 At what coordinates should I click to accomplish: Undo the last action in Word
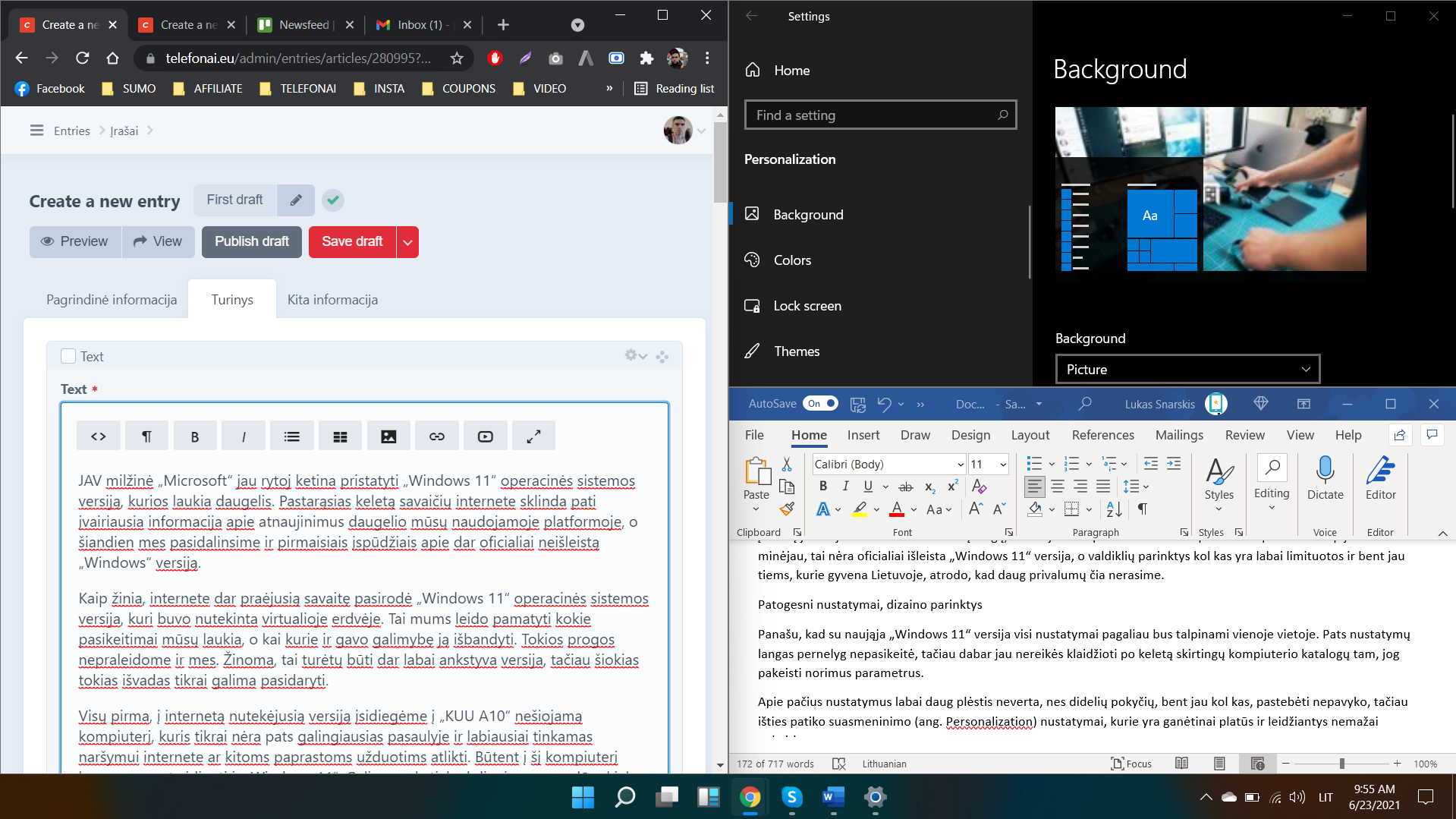click(x=884, y=404)
